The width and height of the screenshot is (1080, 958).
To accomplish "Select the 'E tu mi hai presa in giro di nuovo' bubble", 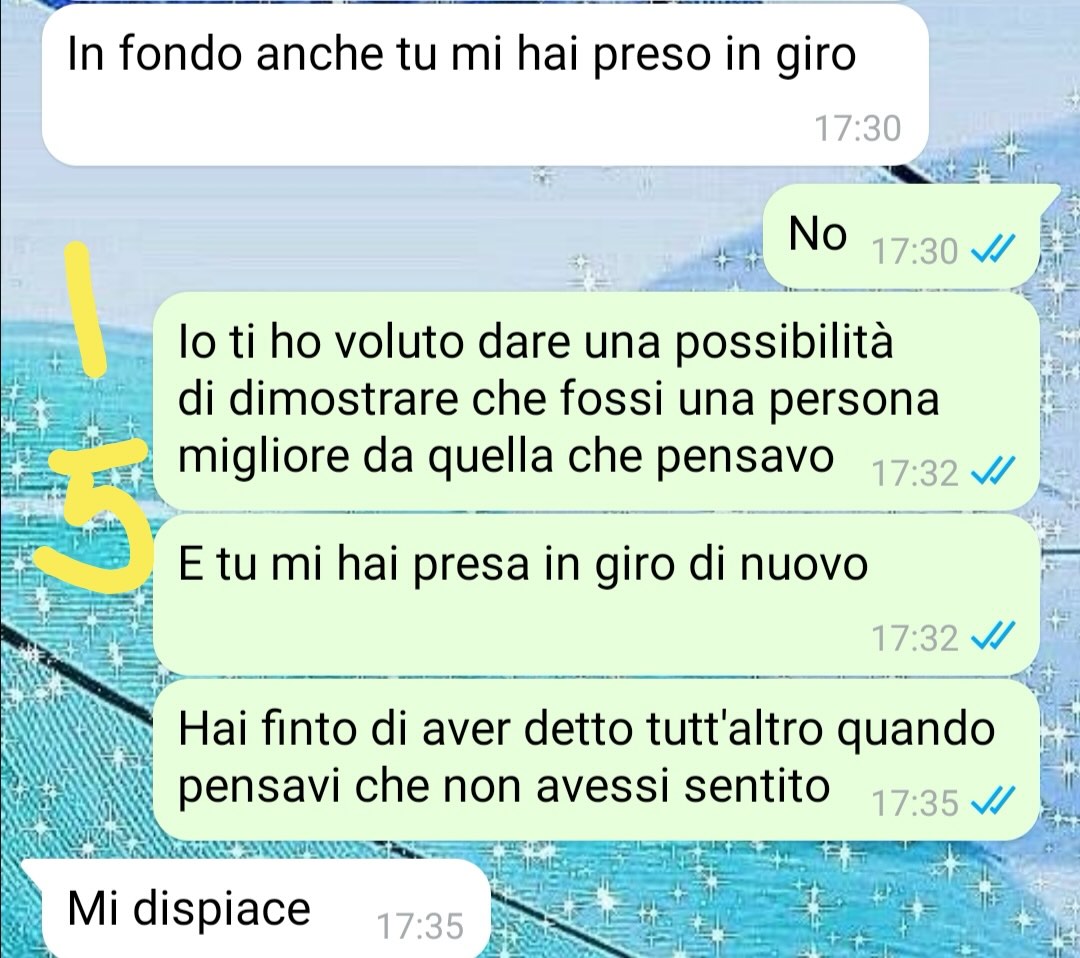I will point(596,595).
